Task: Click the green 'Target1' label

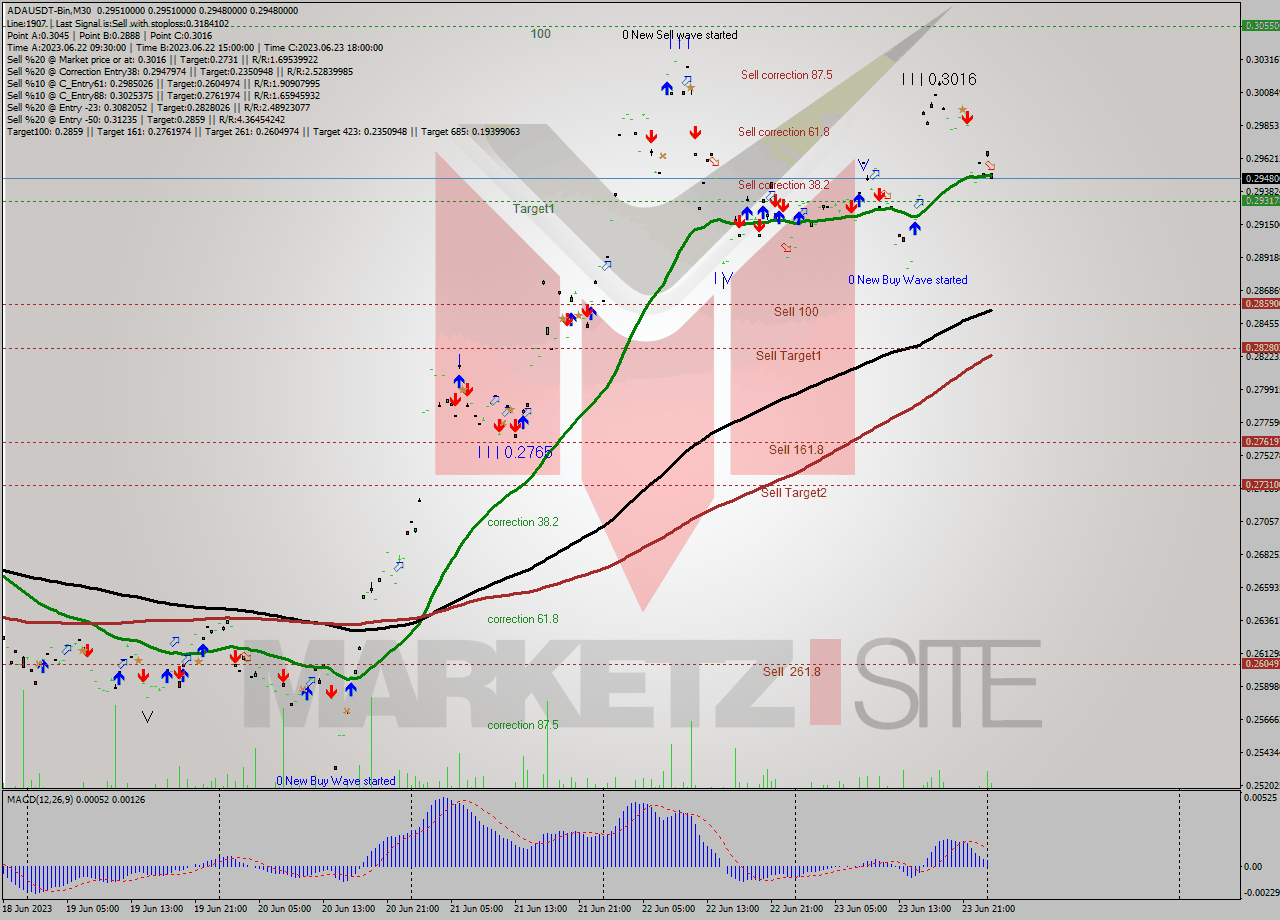Action: (x=534, y=209)
